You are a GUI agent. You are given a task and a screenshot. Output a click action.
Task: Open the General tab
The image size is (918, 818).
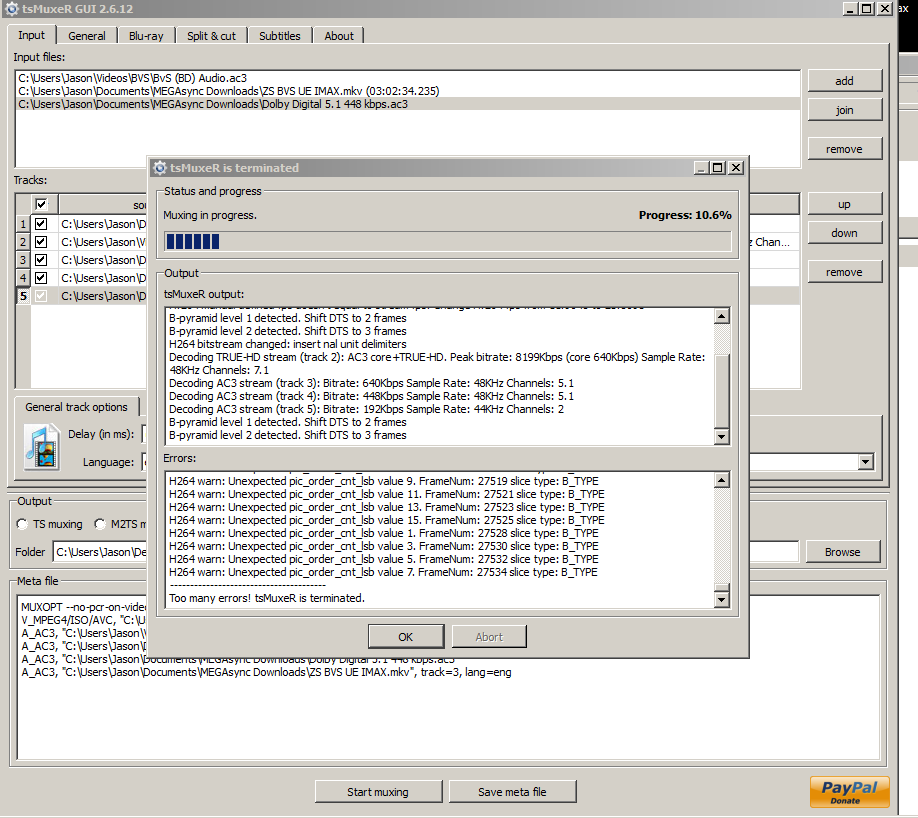click(87, 36)
